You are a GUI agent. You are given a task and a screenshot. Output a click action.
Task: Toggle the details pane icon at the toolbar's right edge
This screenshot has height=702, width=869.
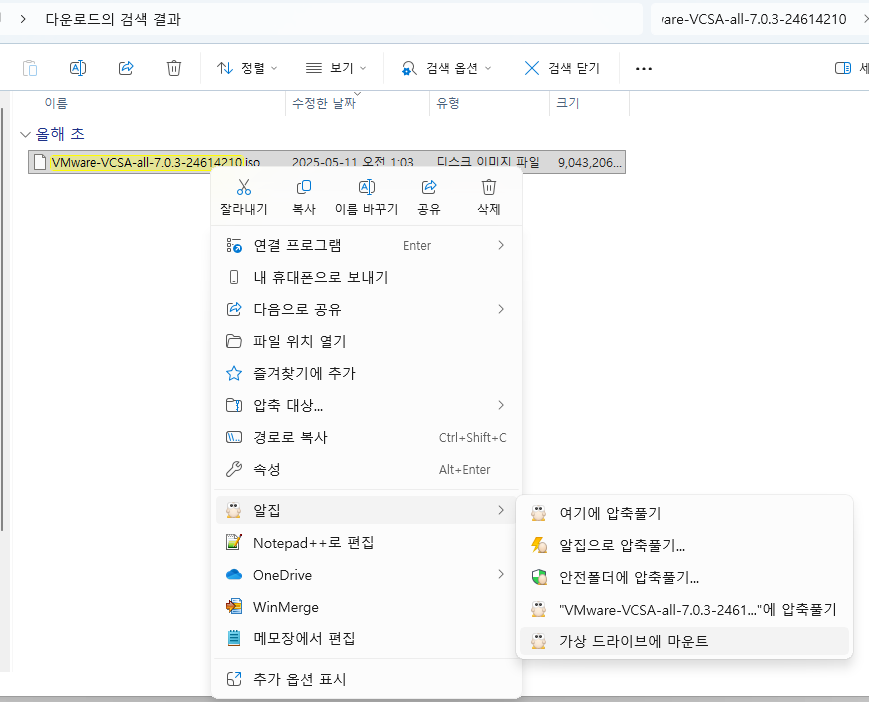click(843, 68)
